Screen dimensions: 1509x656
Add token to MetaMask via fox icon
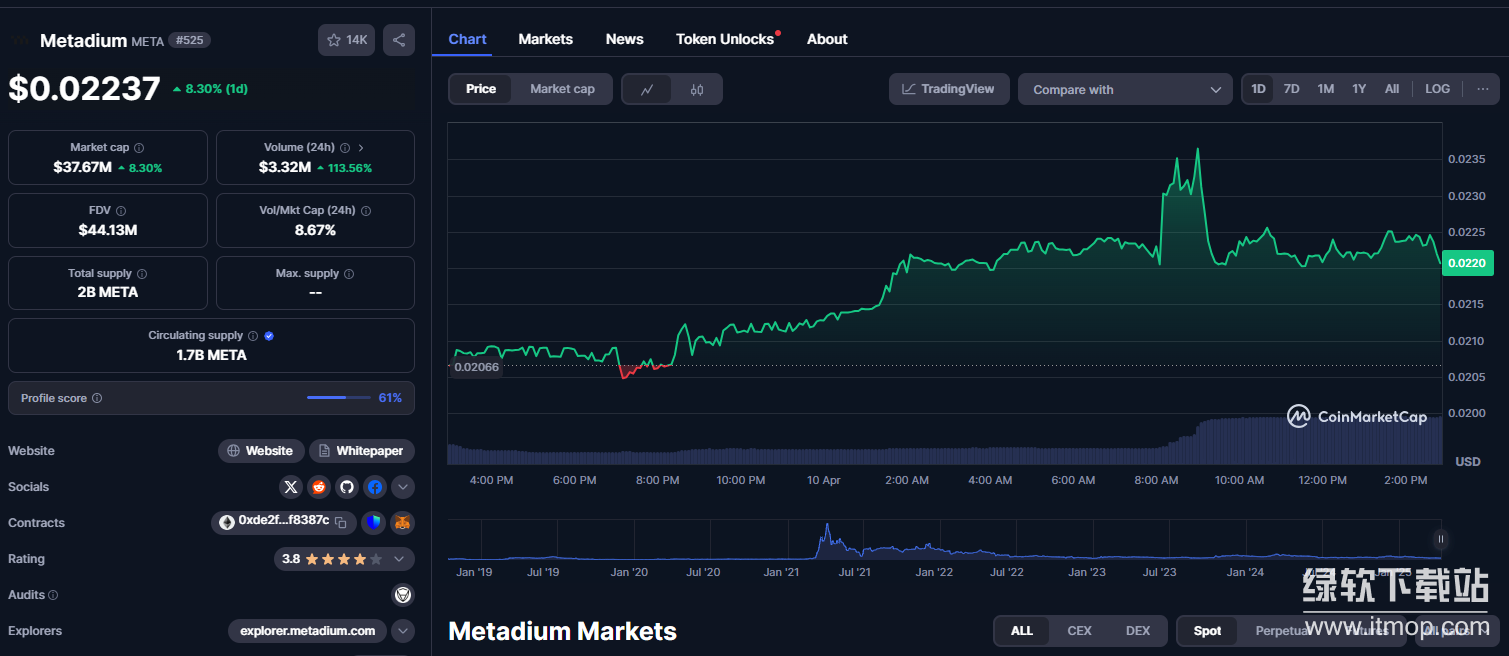pyautogui.click(x=402, y=522)
